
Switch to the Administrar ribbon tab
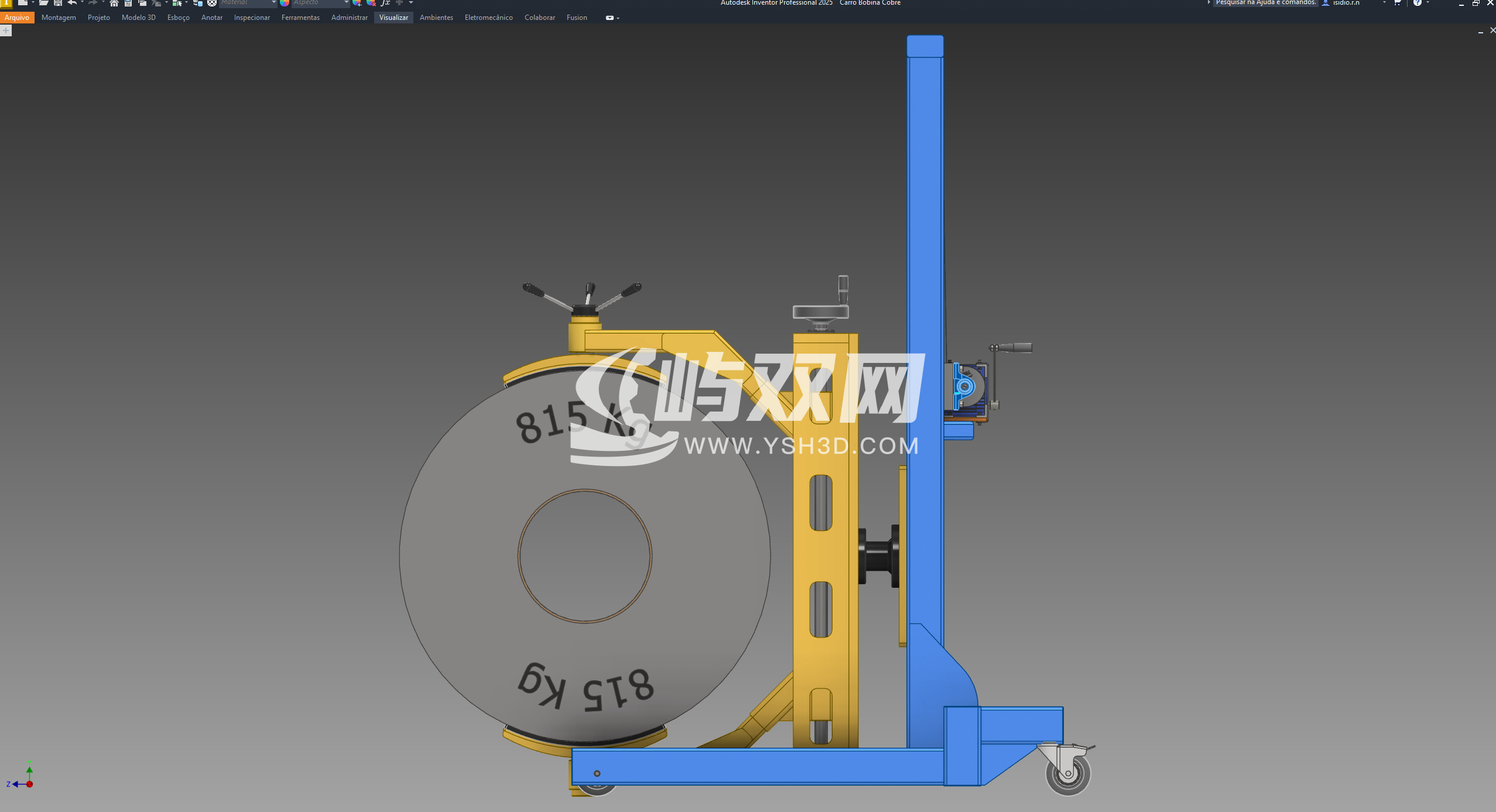[x=350, y=18]
